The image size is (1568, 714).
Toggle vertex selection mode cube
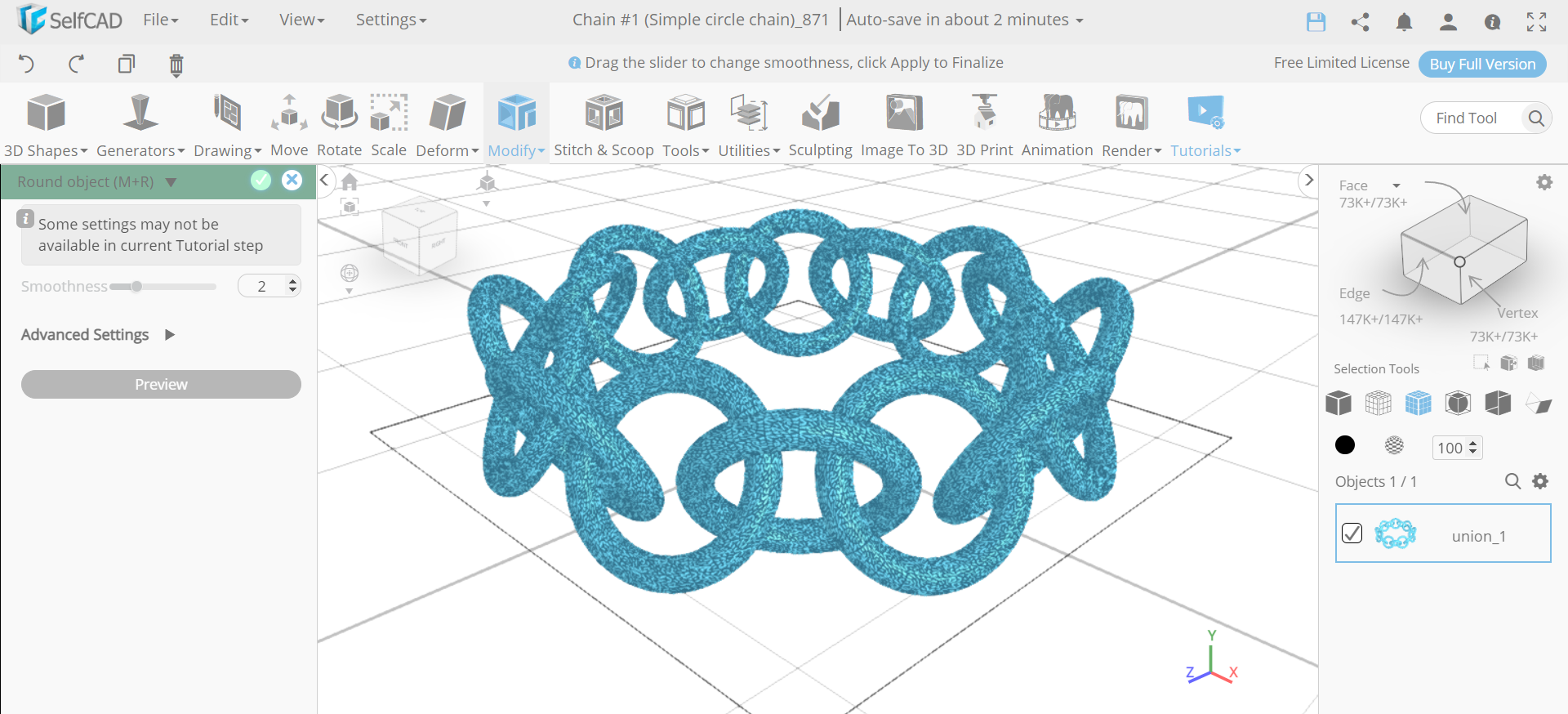pyautogui.click(x=1498, y=403)
